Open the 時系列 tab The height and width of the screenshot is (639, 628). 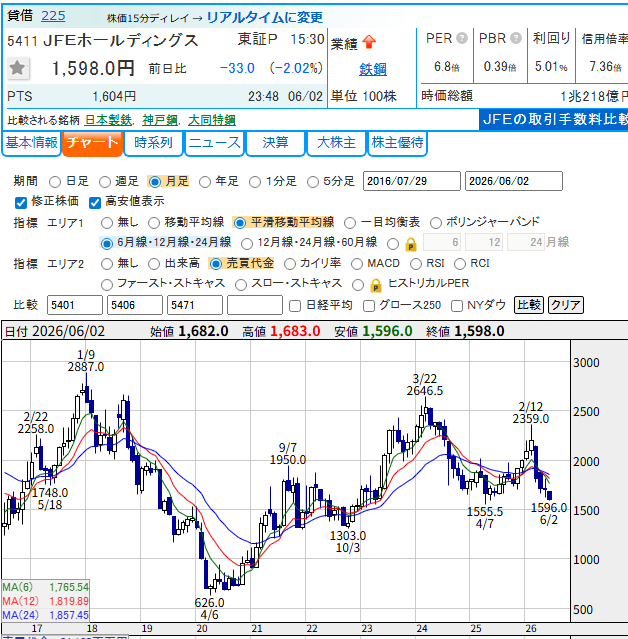[x=153, y=143]
